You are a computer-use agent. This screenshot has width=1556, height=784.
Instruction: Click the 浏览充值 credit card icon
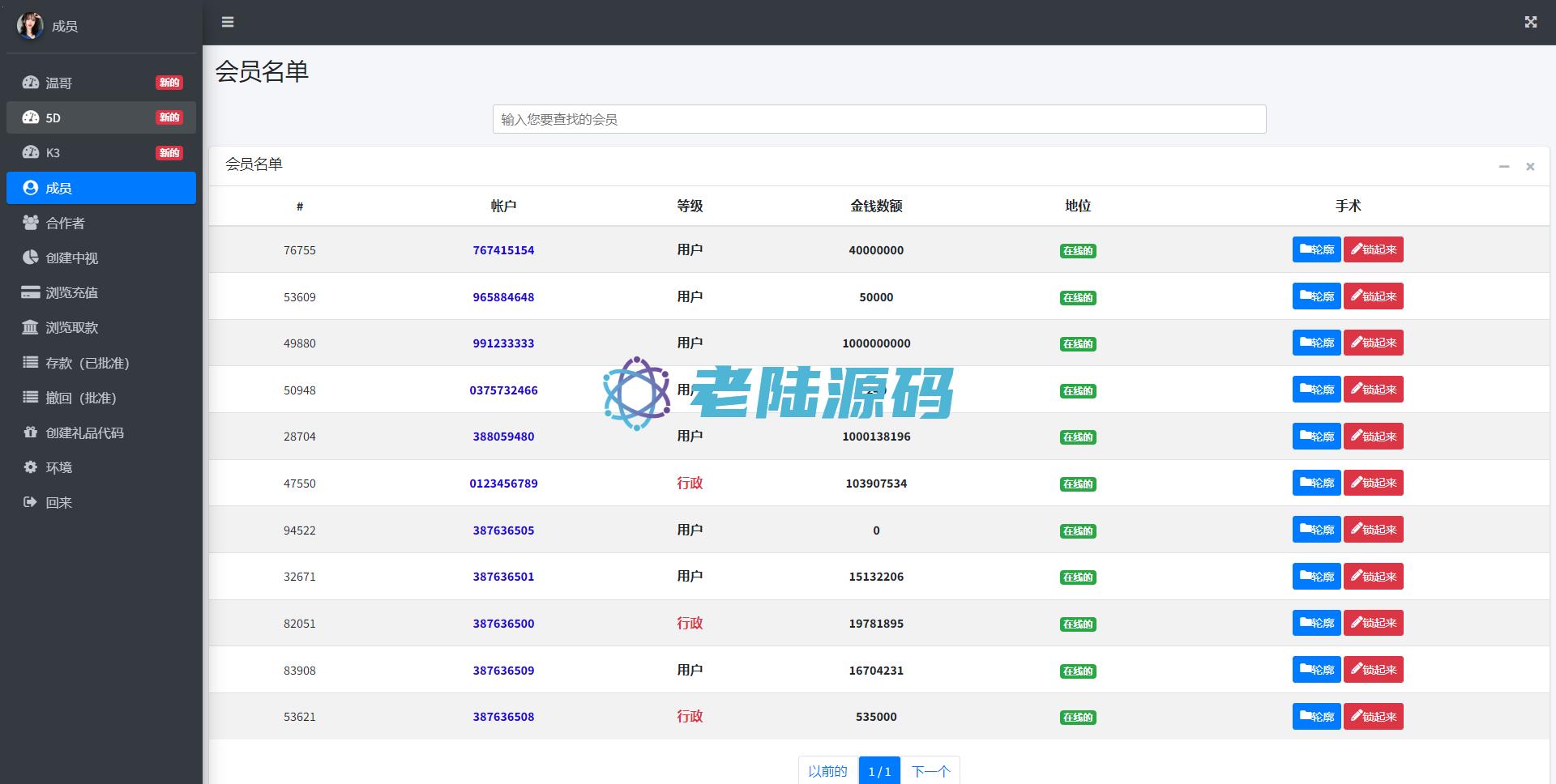(31, 292)
